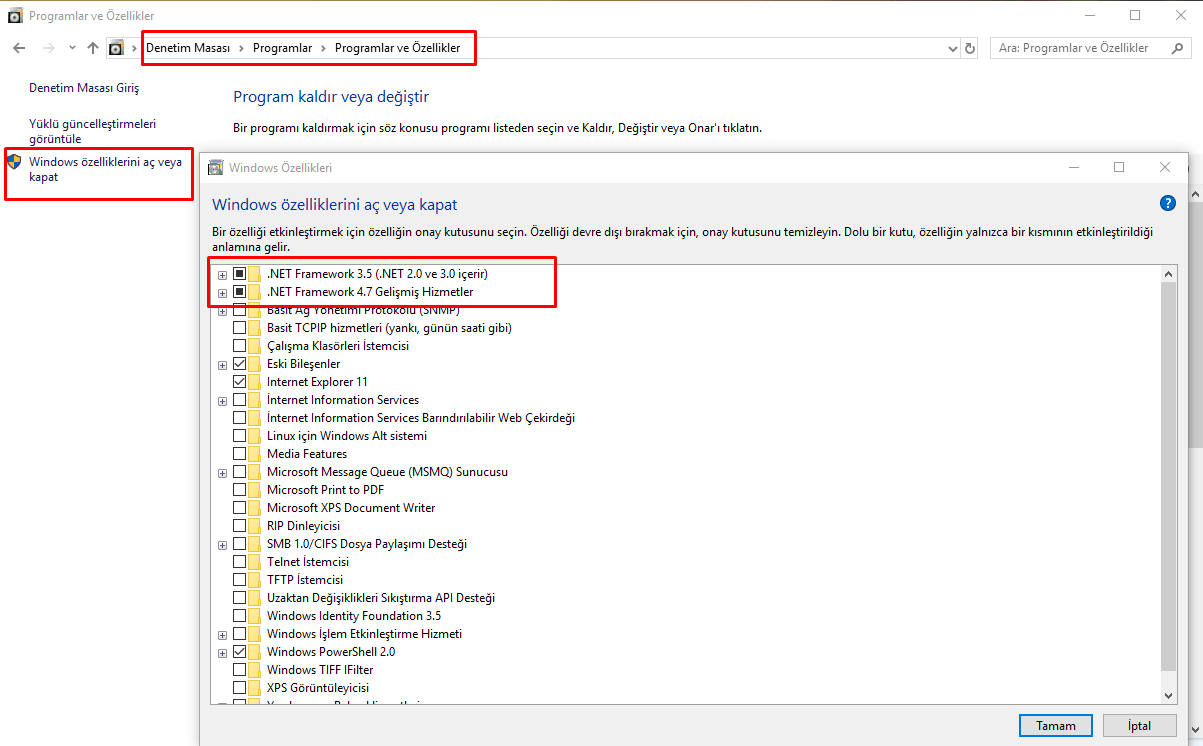Select the Windows TIFF IFilter row

[x=320, y=669]
